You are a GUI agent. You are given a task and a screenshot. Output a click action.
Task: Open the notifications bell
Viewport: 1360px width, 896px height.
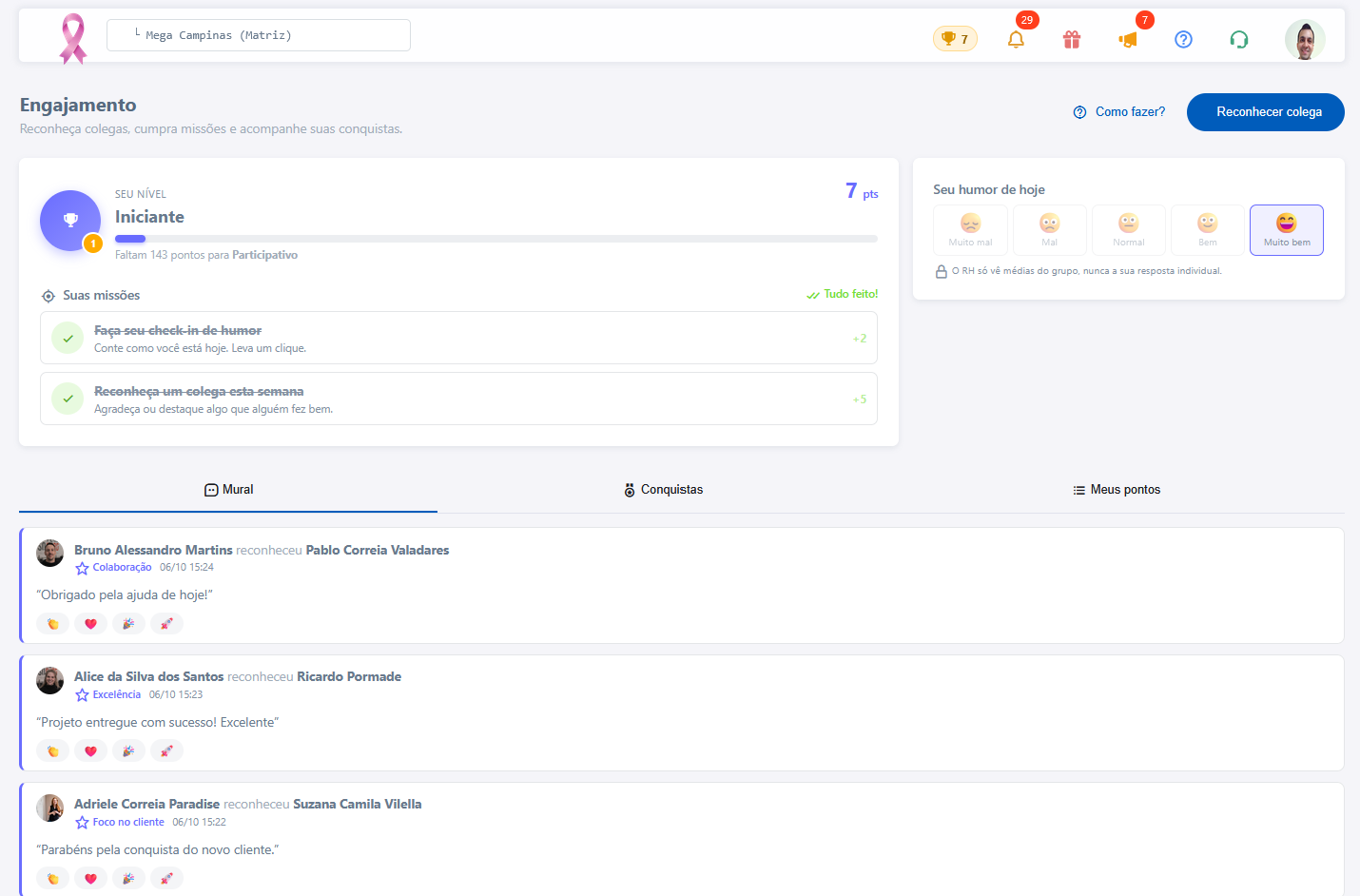click(x=1016, y=39)
